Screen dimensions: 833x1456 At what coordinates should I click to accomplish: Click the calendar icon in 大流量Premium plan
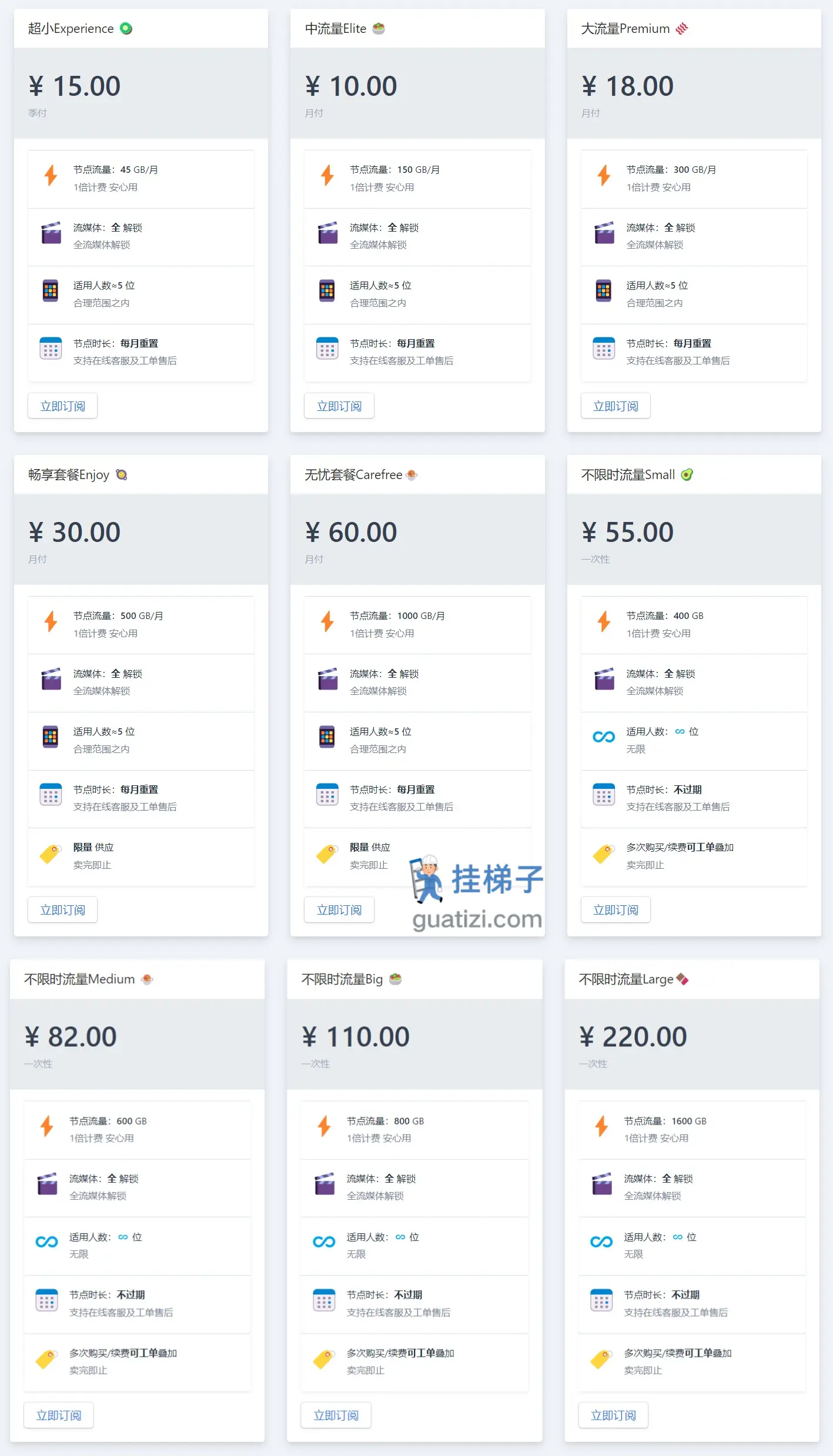coord(604,349)
